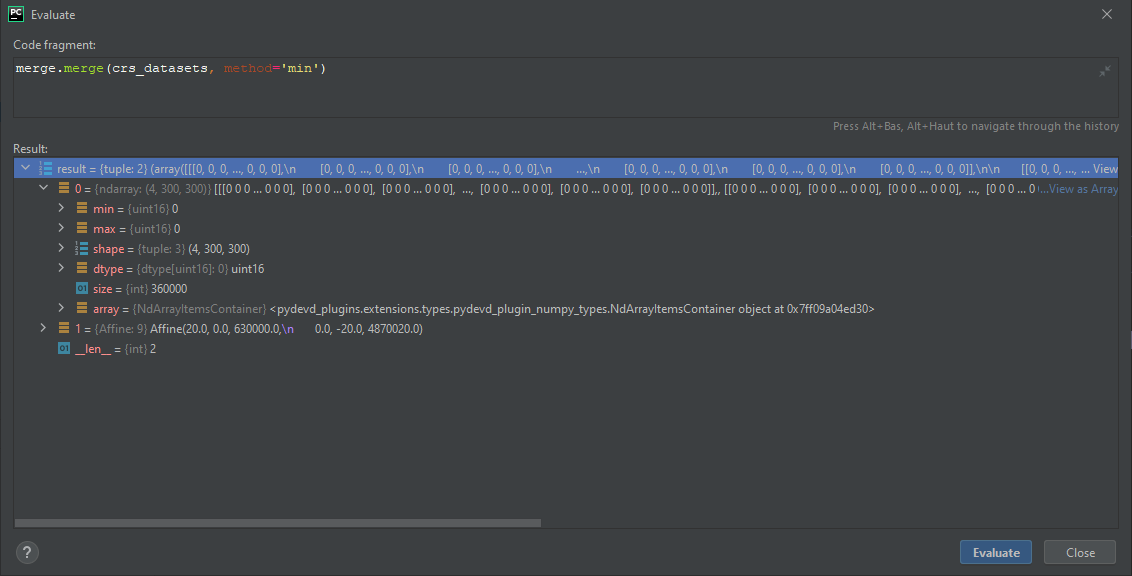Select the max variable row
The height and width of the screenshot is (576, 1132).
pos(150,228)
